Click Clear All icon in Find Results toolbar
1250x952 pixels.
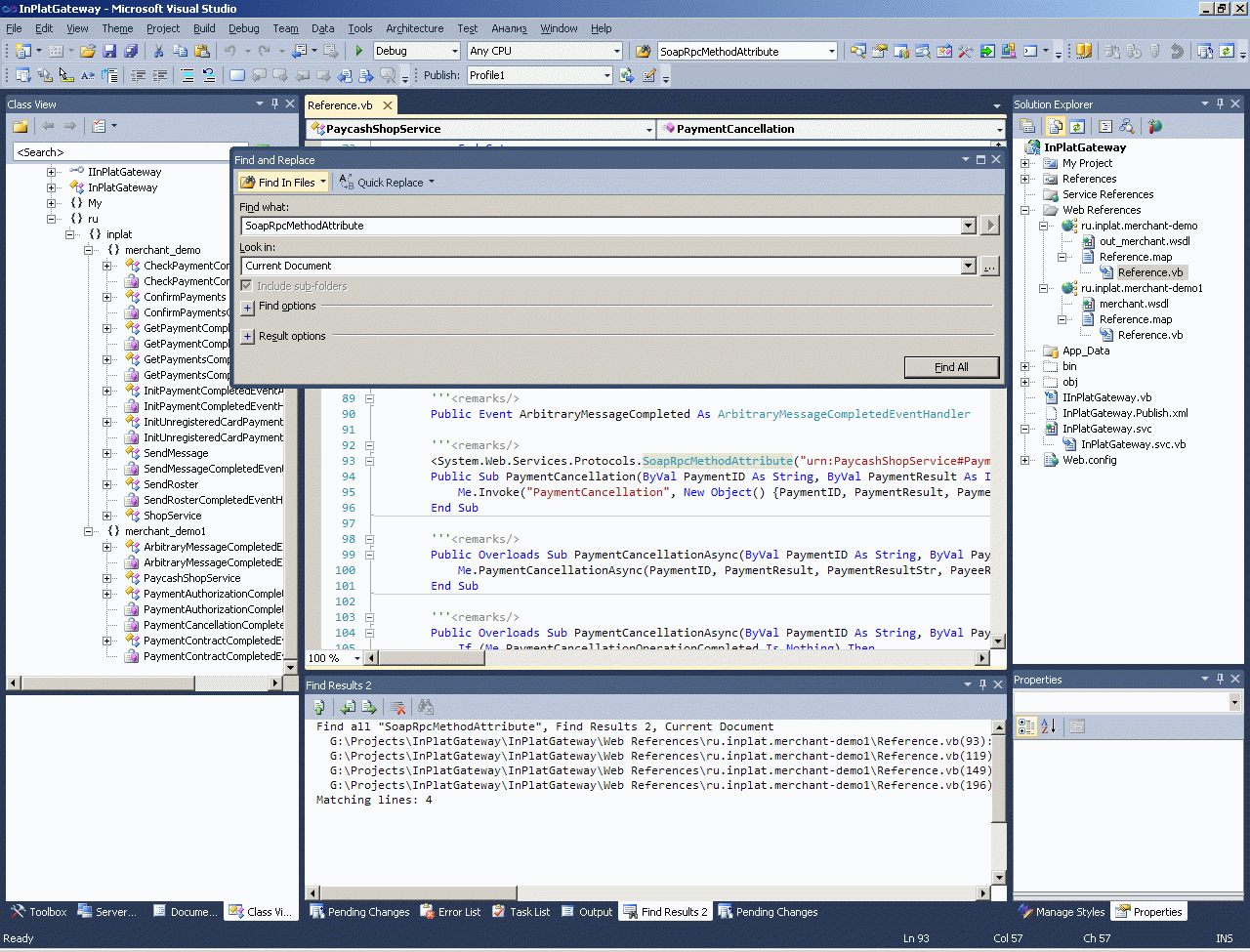(397, 707)
